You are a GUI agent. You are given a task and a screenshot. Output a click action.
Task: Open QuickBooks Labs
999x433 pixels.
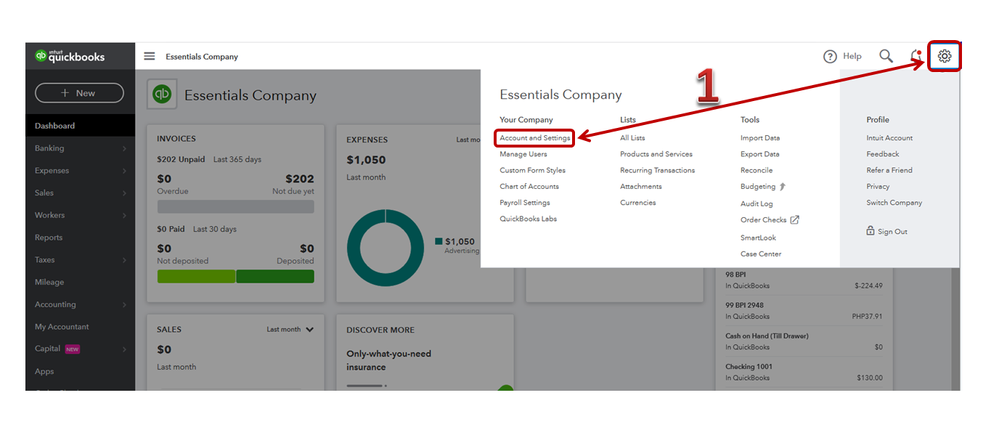(x=528, y=219)
